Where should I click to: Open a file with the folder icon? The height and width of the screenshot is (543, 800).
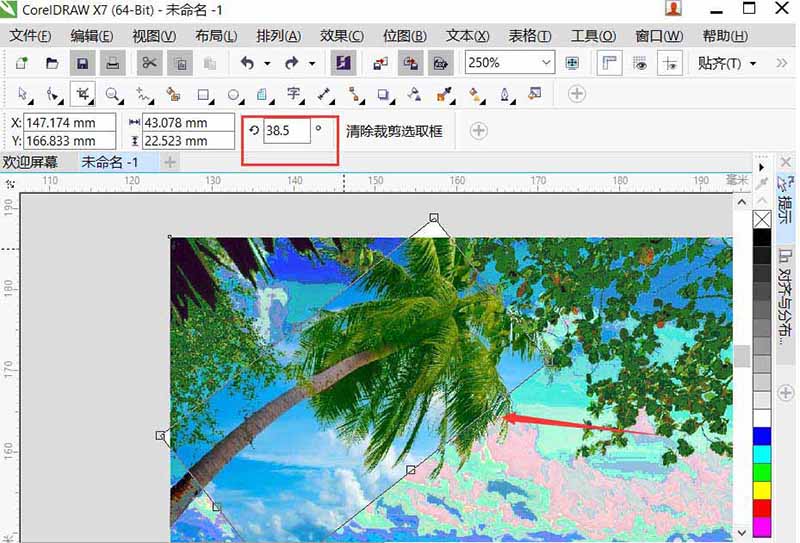pyautogui.click(x=52, y=63)
